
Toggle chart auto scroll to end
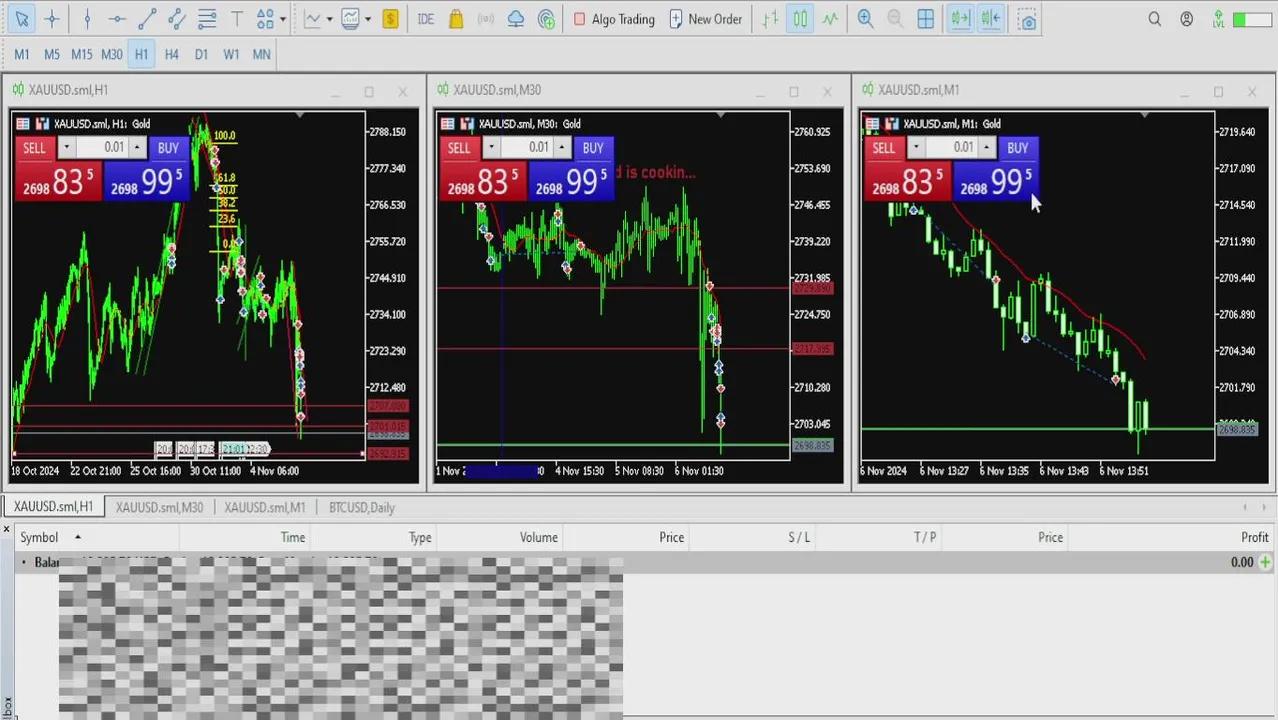pyautogui.click(x=959, y=19)
